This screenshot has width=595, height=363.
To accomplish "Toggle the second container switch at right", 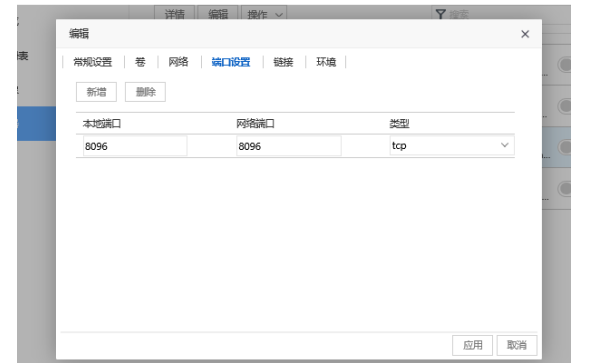I will pos(564,106).
